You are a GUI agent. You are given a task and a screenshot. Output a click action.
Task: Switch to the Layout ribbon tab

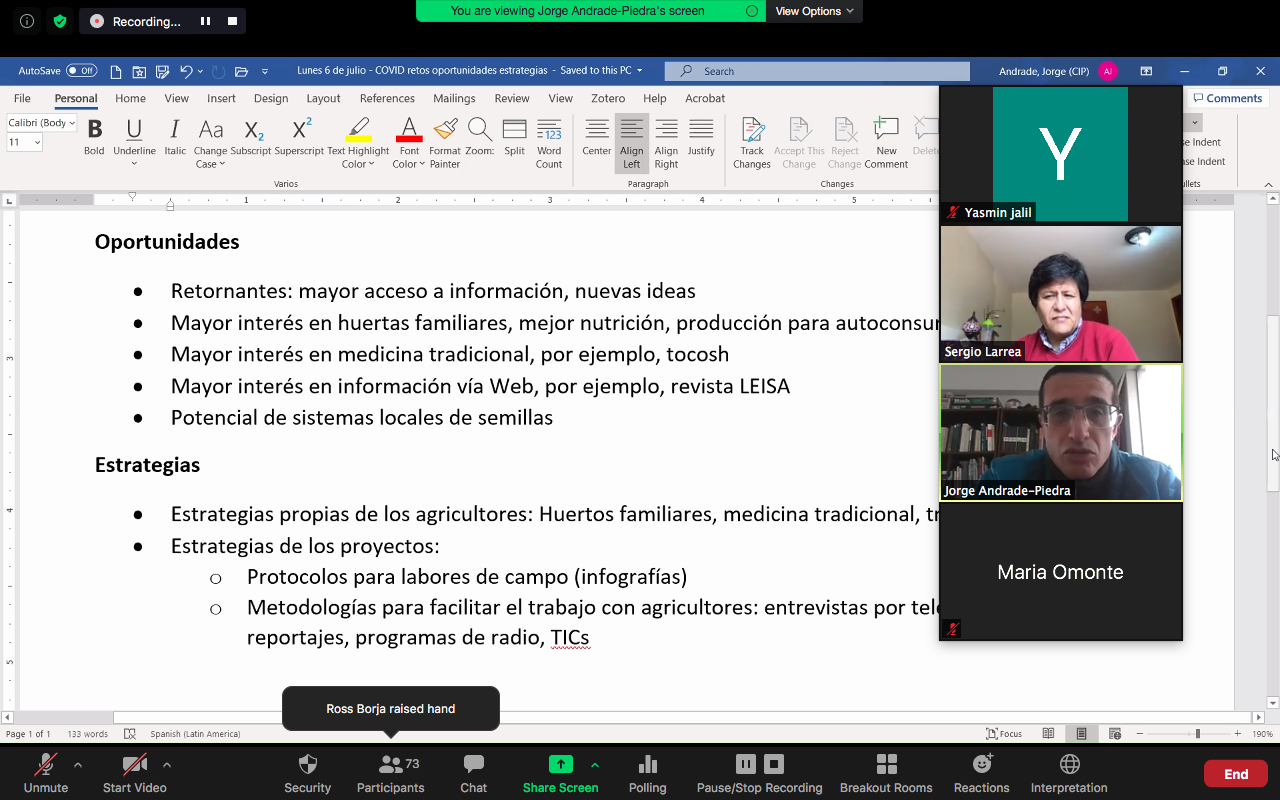pyautogui.click(x=323, y=98)
